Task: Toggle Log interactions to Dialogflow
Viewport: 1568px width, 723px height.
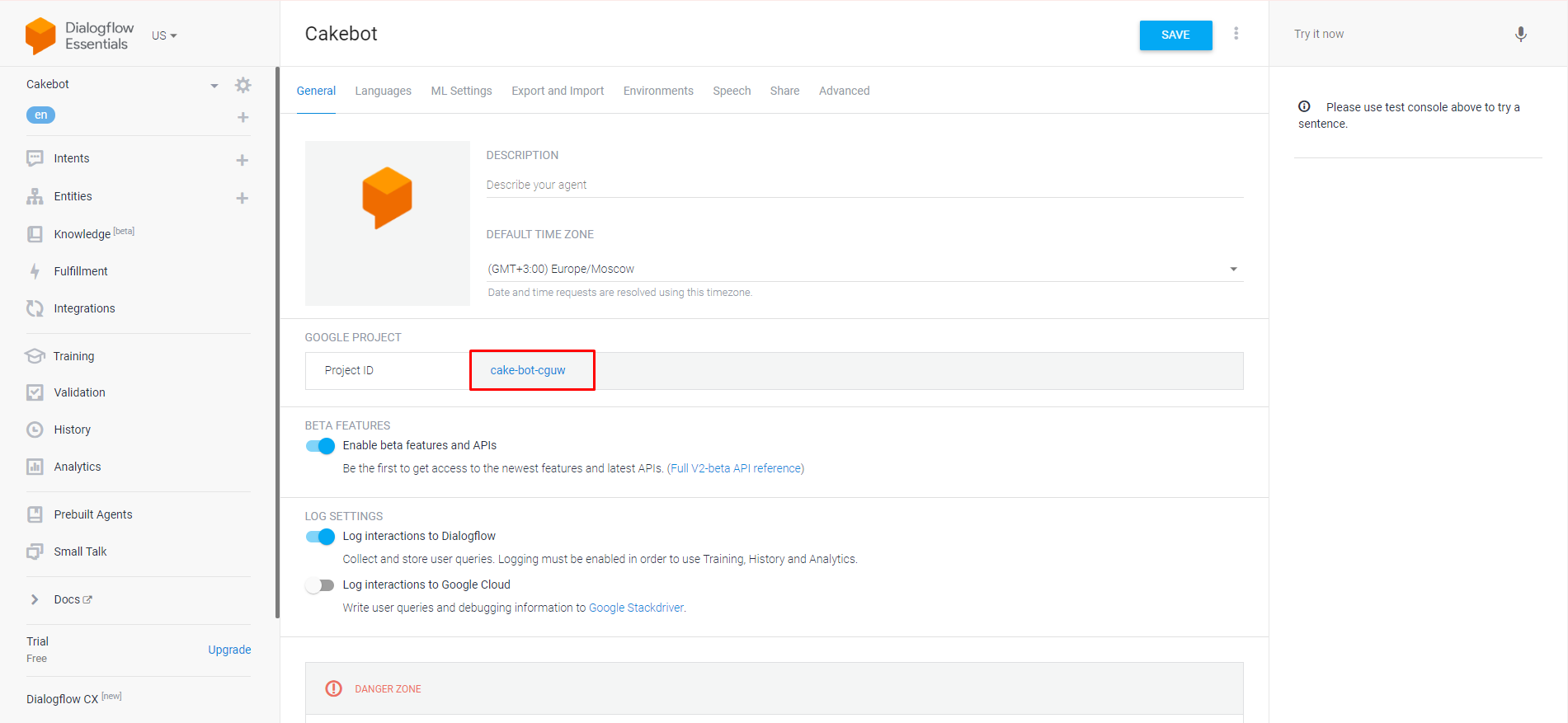Action: click(x=320, y=537)
